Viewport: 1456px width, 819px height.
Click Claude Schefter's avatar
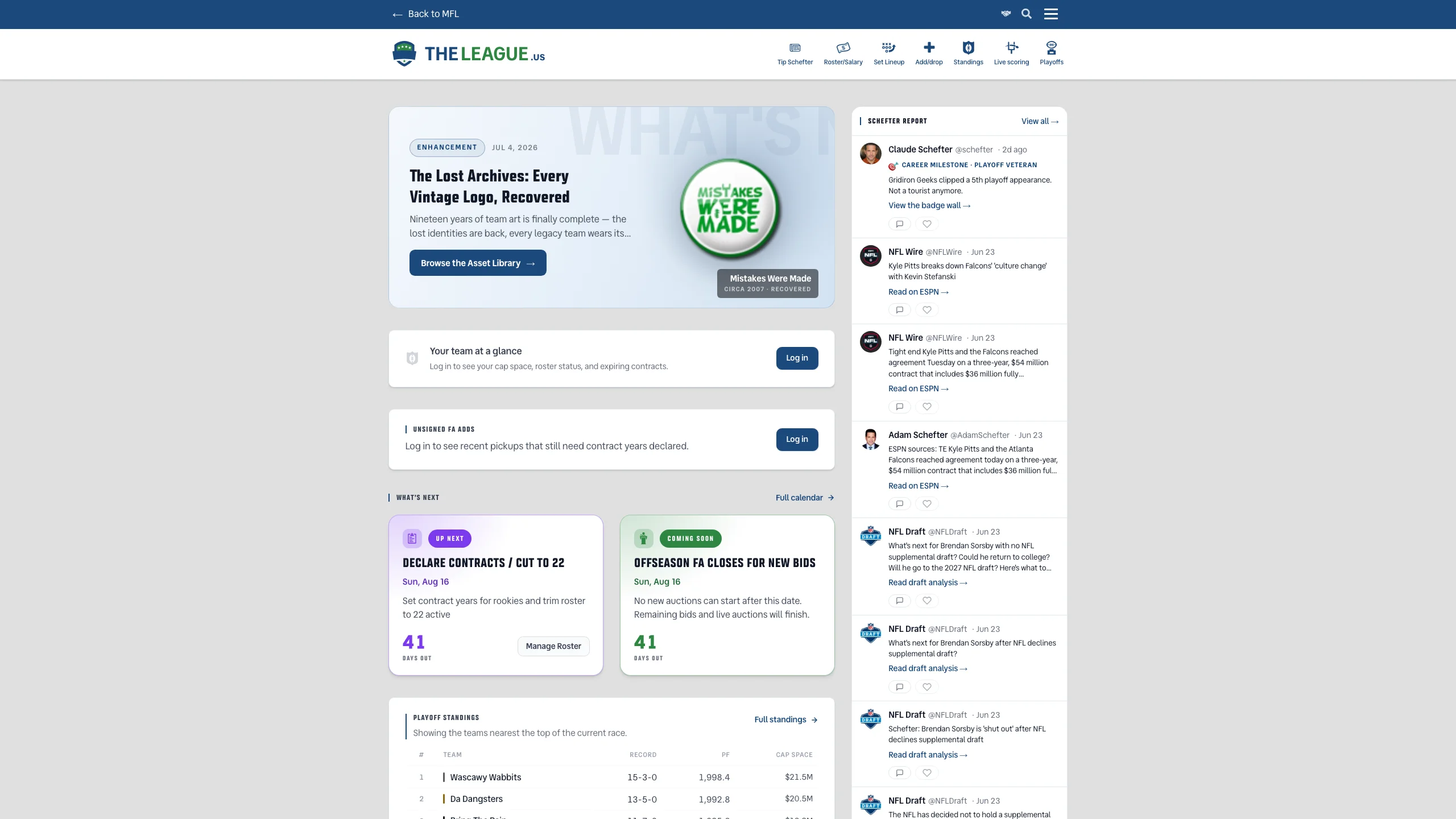point(870,154)
